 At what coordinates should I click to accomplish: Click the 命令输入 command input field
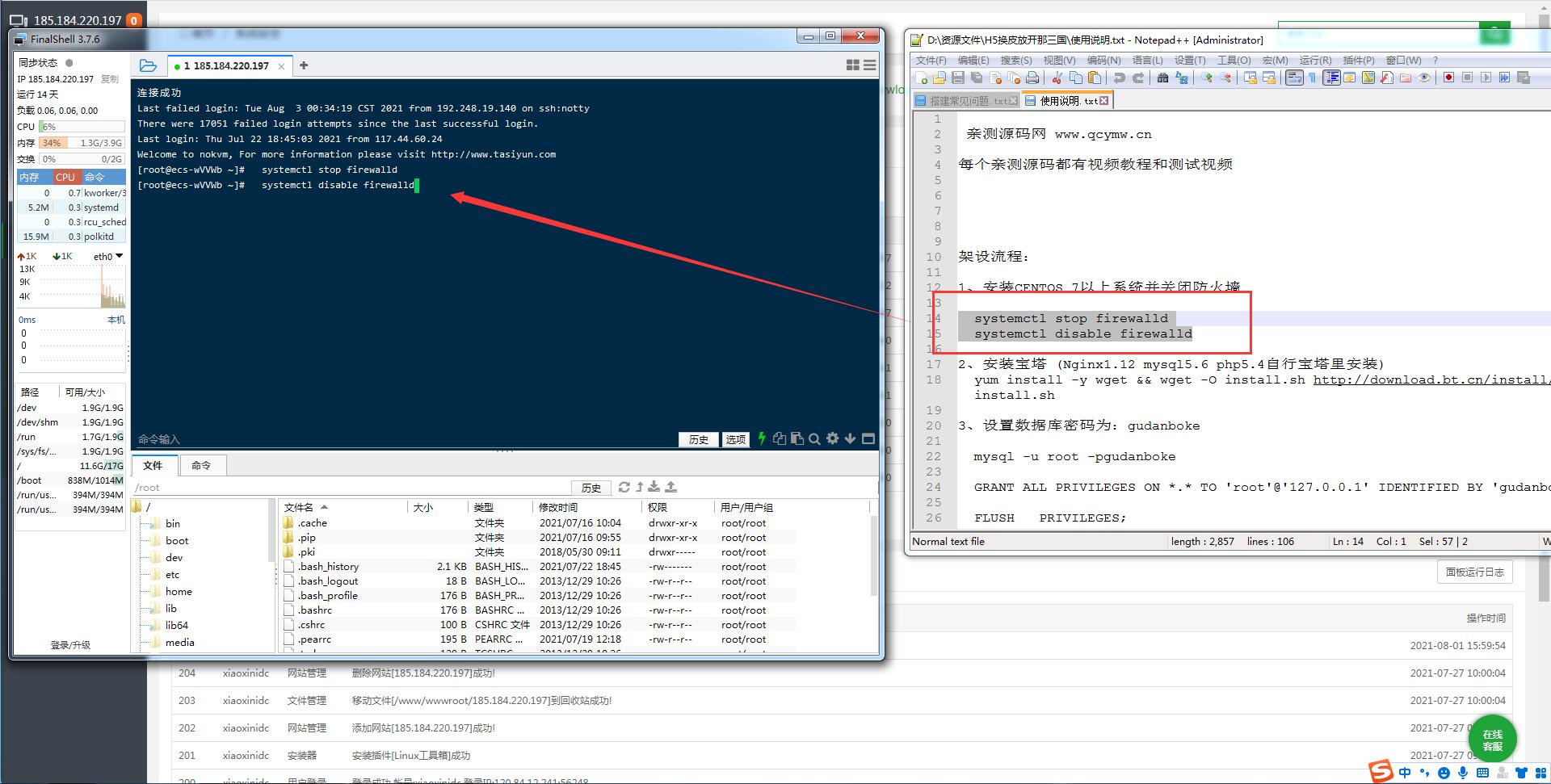pyautogui.click(x=404, y=439)
